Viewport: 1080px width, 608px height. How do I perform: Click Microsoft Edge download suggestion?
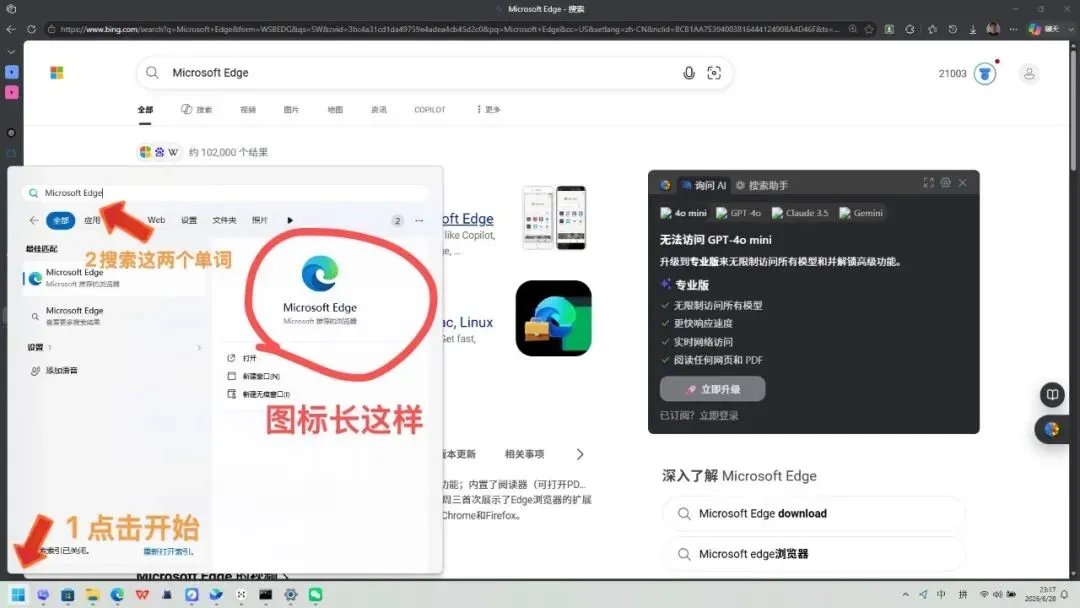point(813,514)
